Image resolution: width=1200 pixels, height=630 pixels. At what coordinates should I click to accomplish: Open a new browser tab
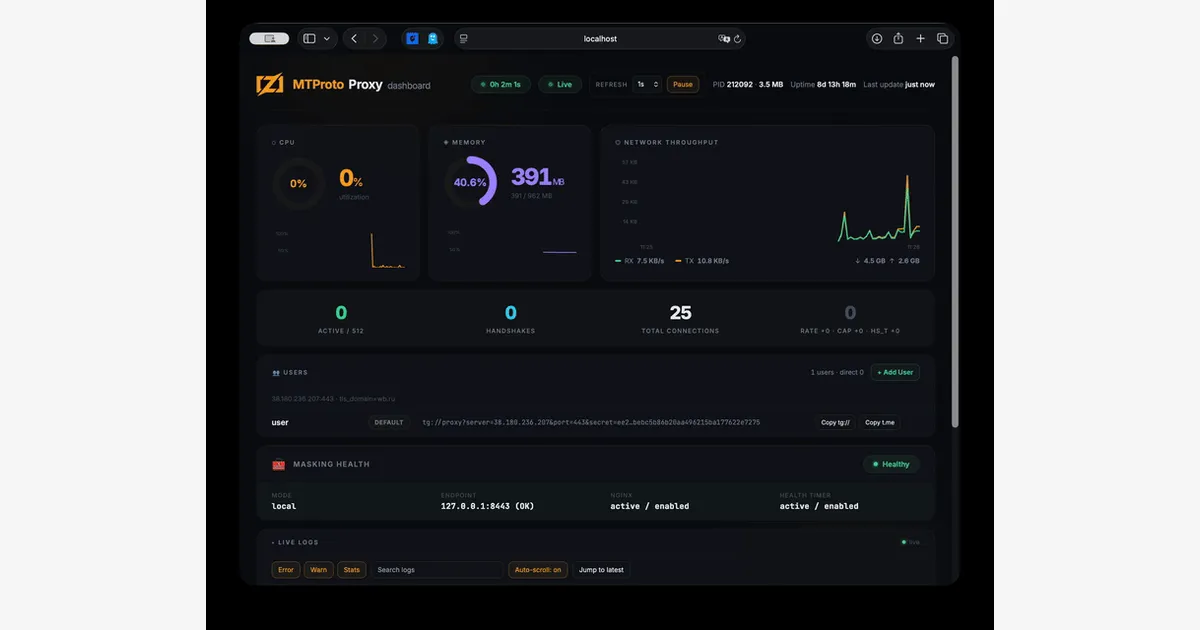[x=920, y=39]
